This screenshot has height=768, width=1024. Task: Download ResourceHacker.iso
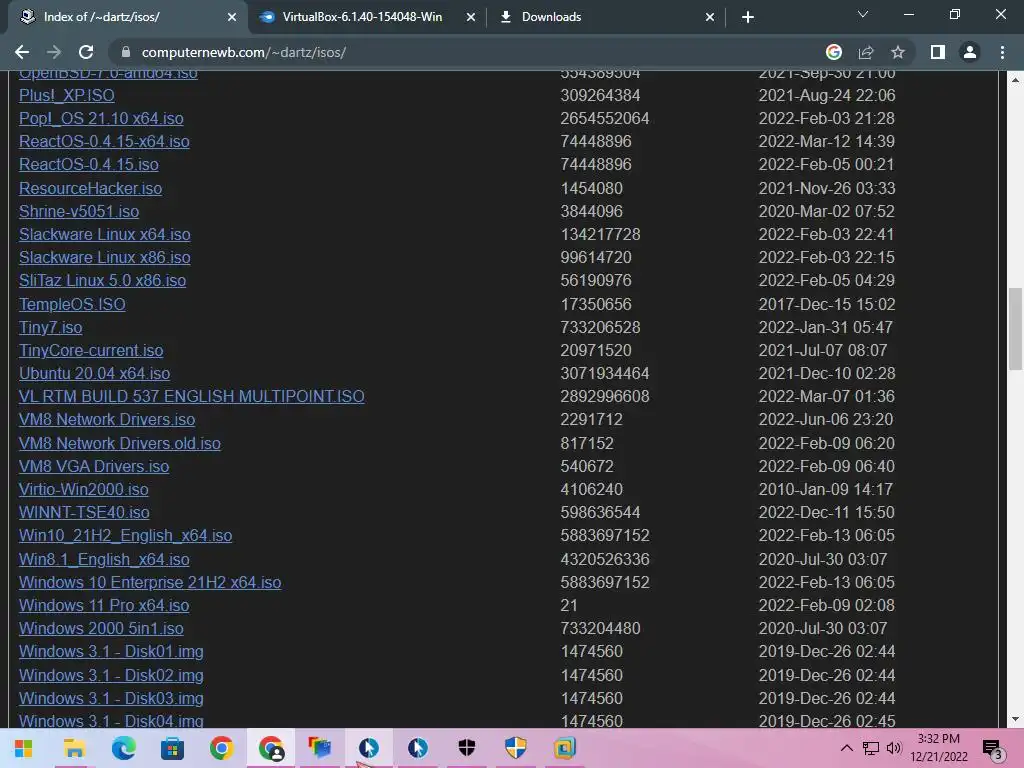coord(91,188)
